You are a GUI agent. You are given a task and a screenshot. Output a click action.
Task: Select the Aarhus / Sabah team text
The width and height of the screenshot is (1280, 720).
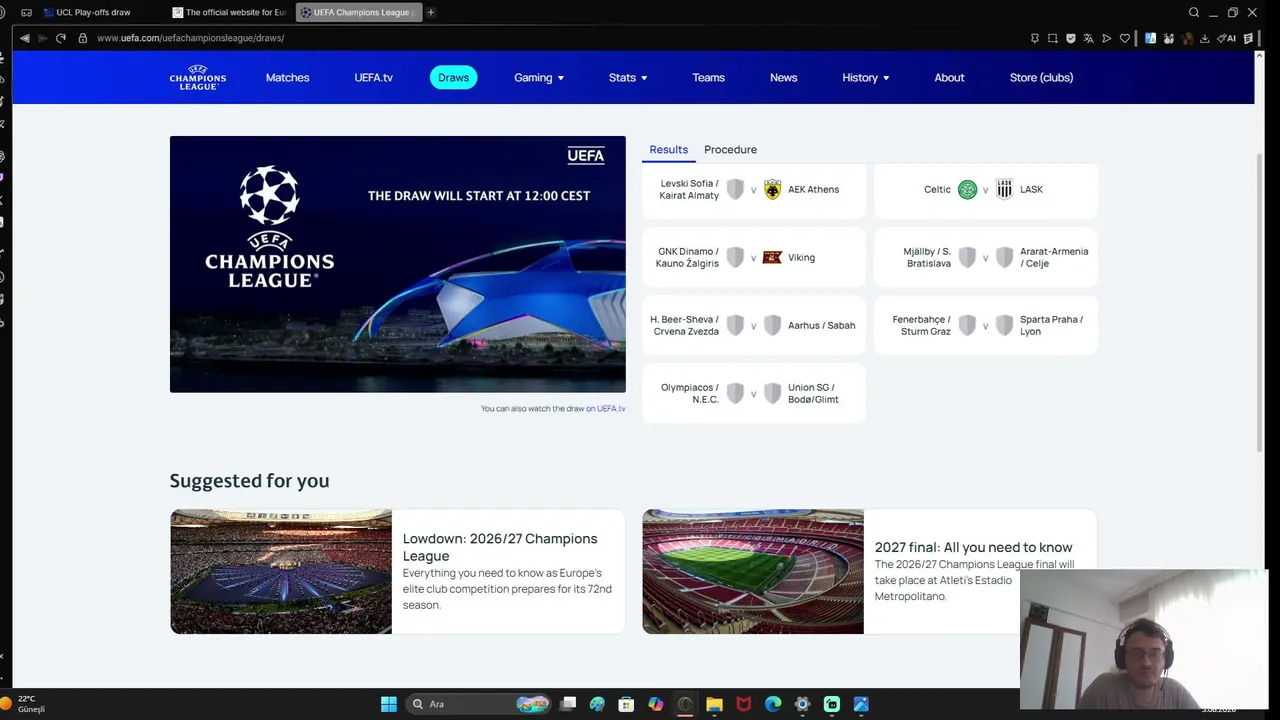[821, 326]
